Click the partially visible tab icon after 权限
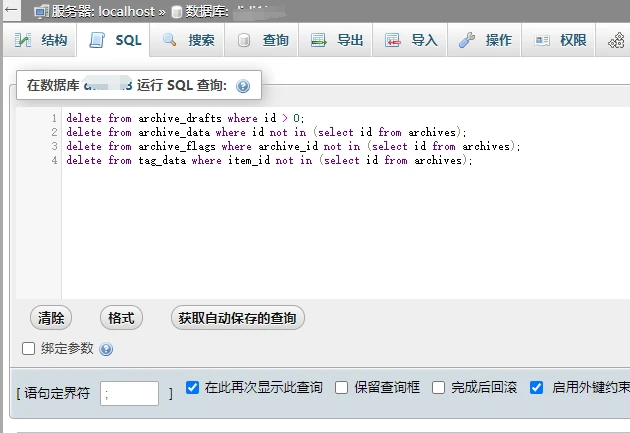Image resolution: width=630 pixels, height=433 pixels. (x=617, y=40)
